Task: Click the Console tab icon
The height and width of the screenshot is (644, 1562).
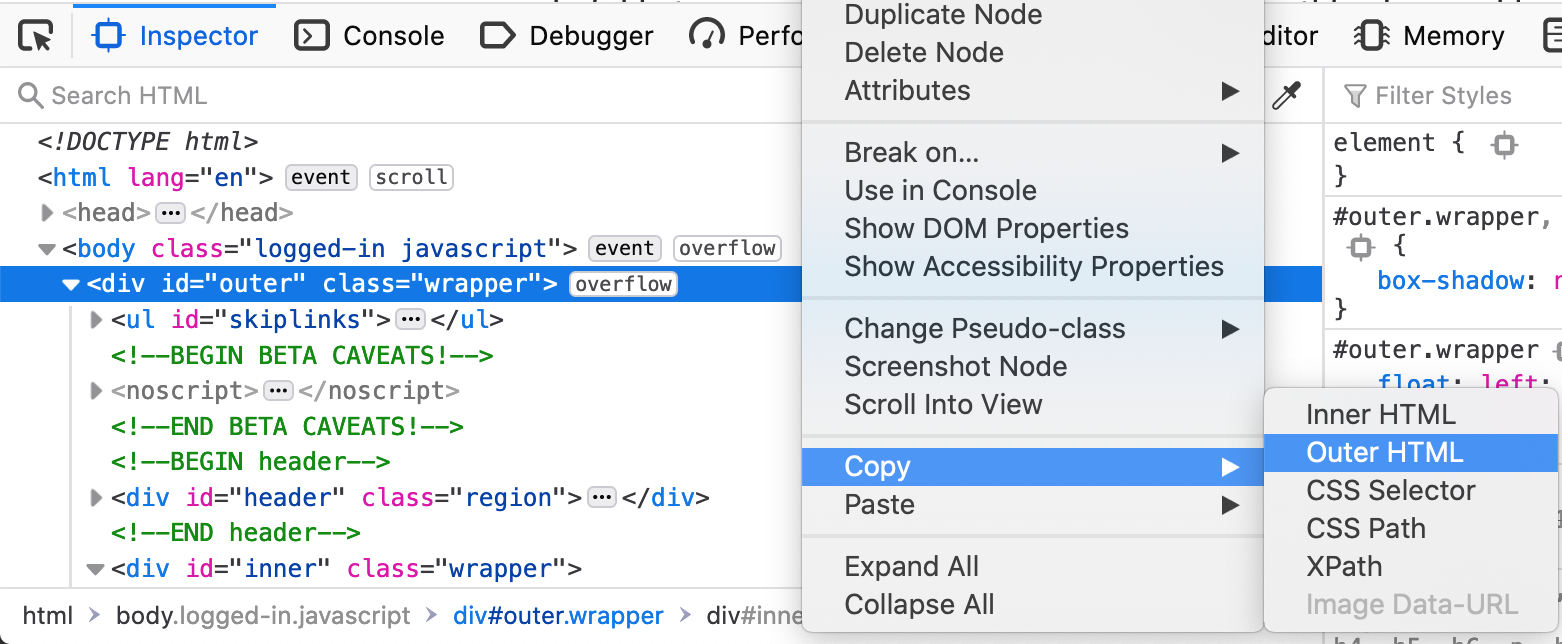Action: point(312,37)
